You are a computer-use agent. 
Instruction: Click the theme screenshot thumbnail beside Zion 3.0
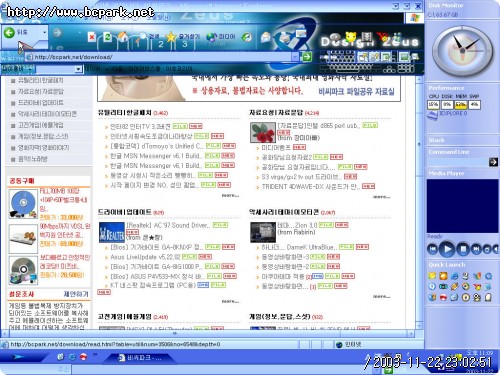pos(263,232)
